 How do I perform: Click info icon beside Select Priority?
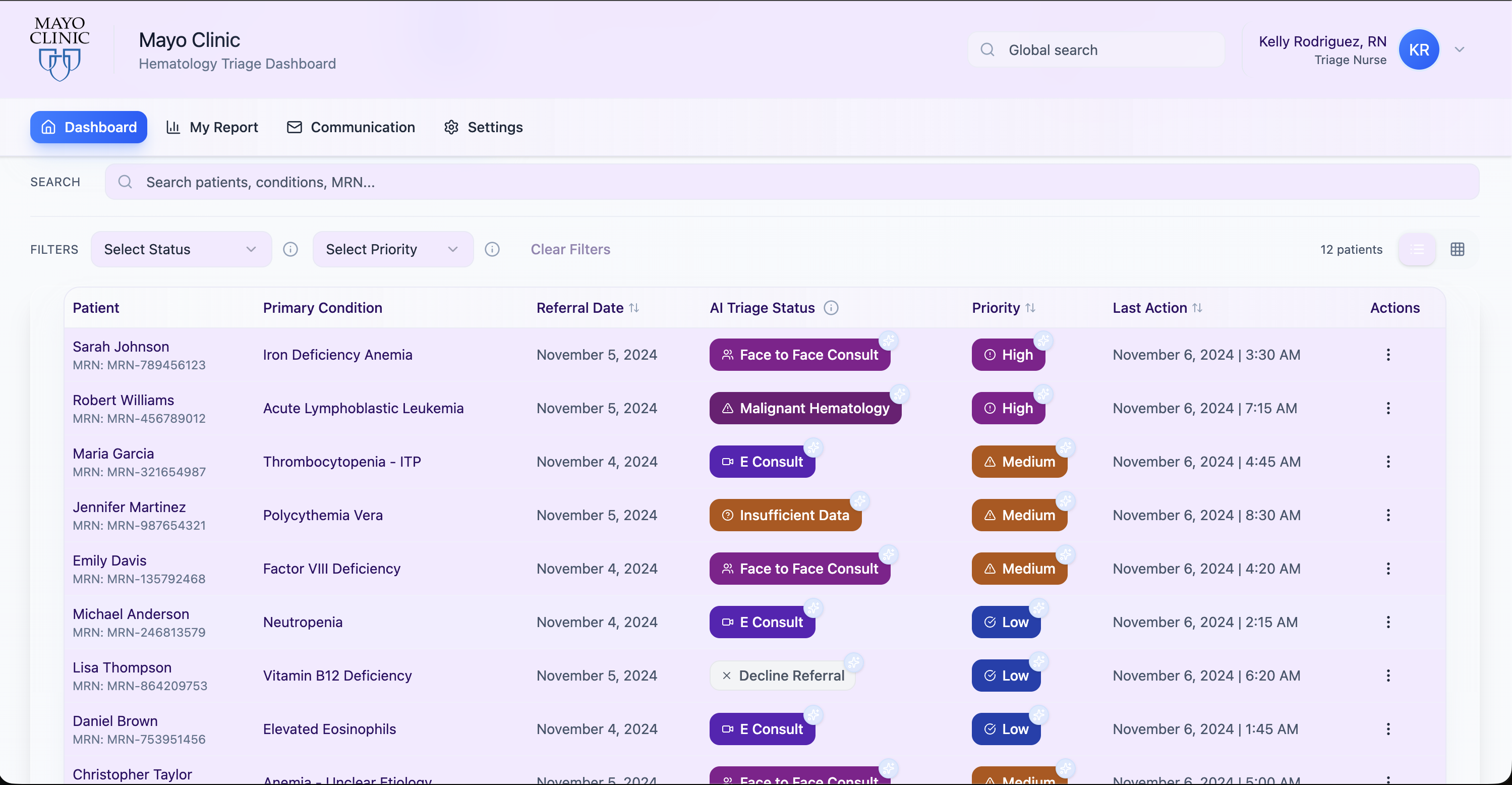pyautogui.click(x=492, y=250)
